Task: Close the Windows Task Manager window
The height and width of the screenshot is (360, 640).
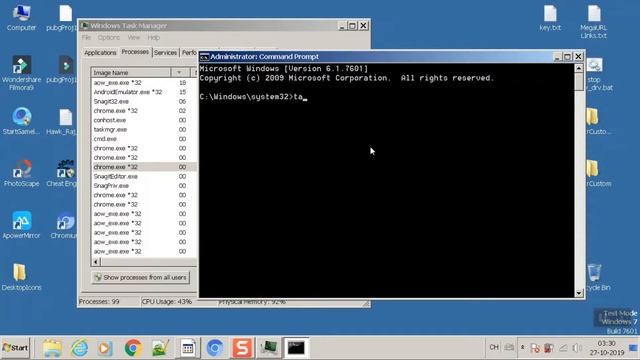Action: coord(363,26)
